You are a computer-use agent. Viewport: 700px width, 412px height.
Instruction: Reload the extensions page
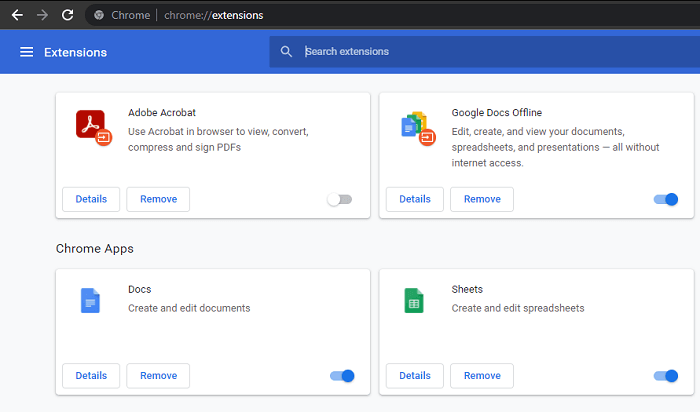click(67, 15)
